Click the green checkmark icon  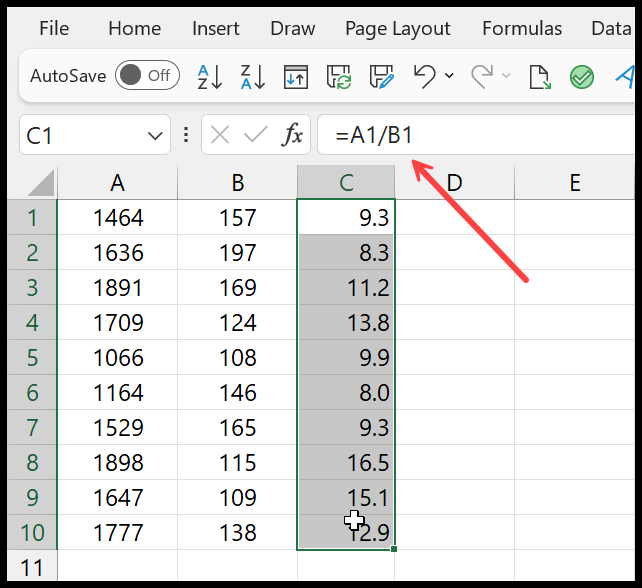coord(582,77)
